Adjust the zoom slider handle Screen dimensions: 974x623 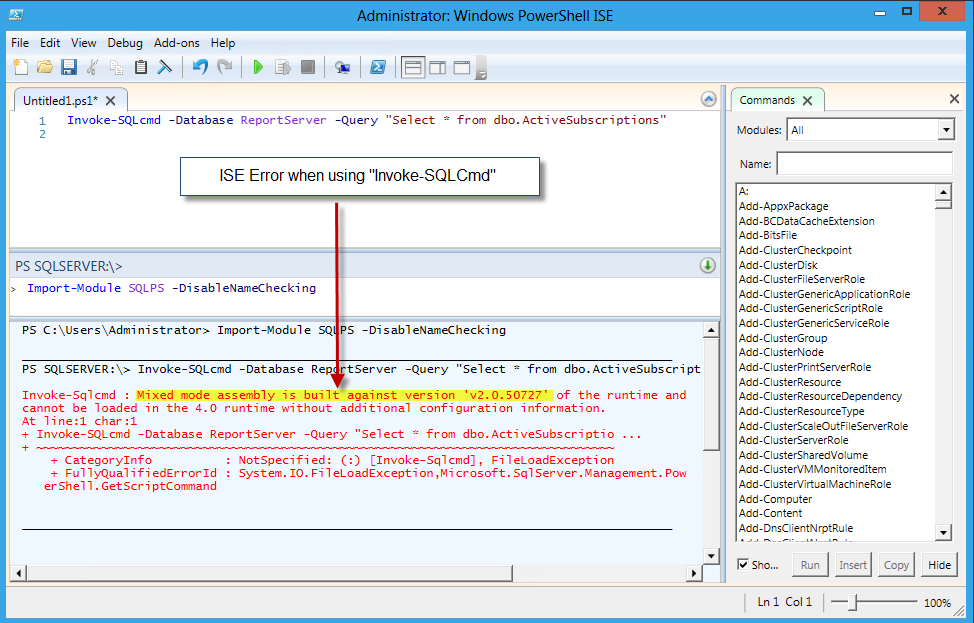pyautogui.click(x=854, y=602)
